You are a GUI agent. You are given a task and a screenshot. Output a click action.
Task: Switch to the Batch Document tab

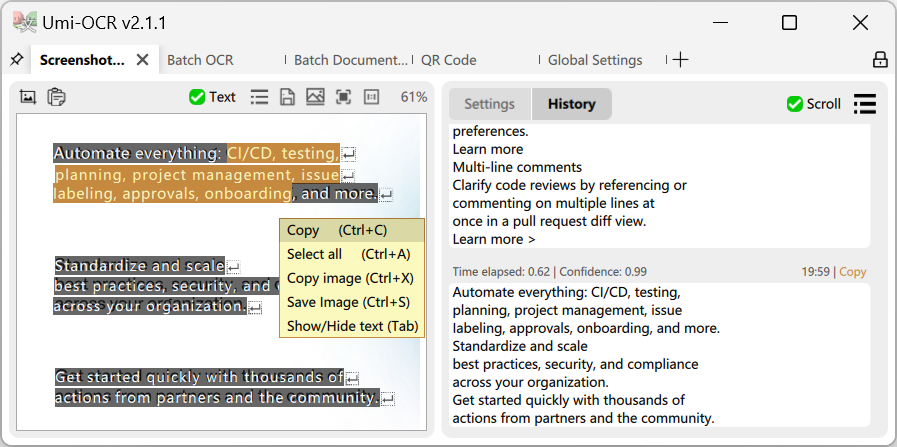[x=350, y=60]
